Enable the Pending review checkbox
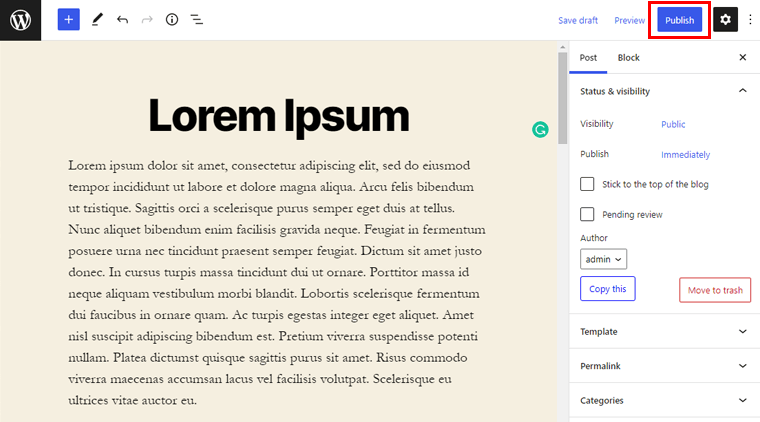Image resolution: width=760 pixels, height=422 pixels. 587,214
